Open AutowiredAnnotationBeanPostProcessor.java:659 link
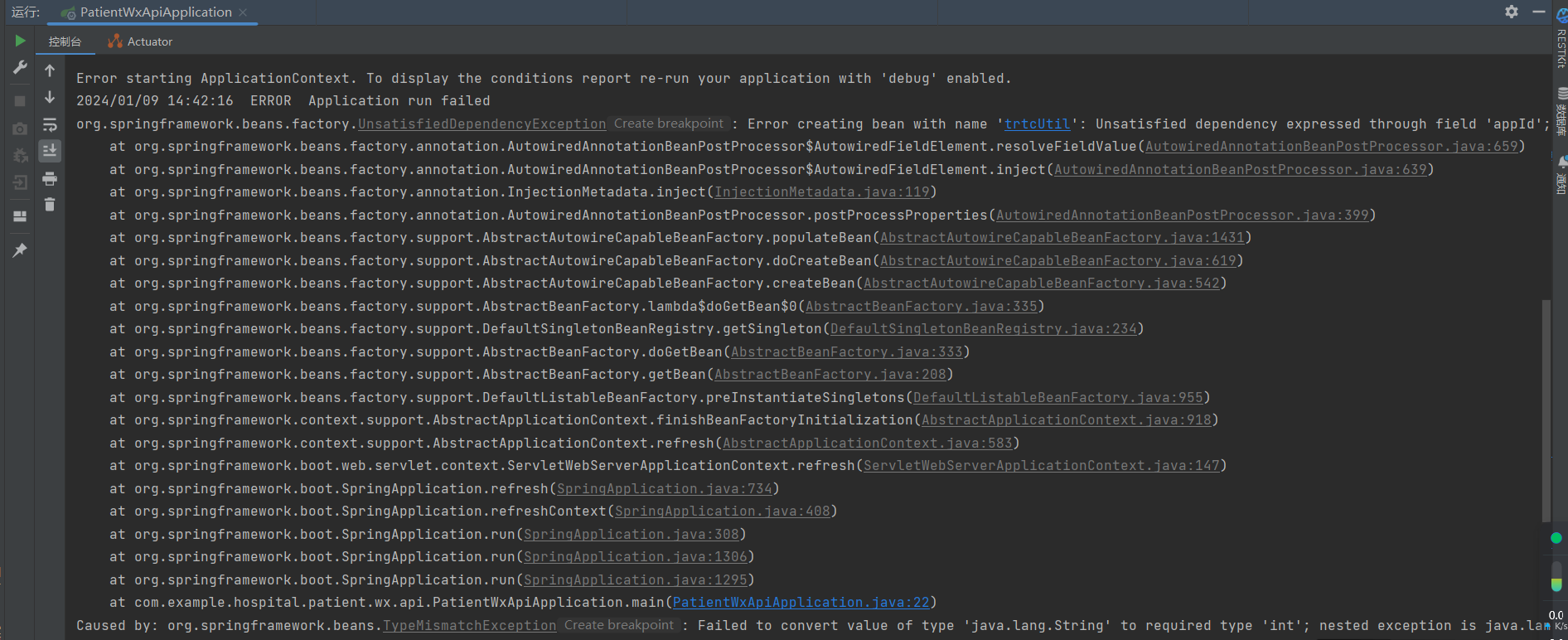Image resolution: width=1568 pixels, height=640 pixels. pyautogui.click(x=1332, y=146)
